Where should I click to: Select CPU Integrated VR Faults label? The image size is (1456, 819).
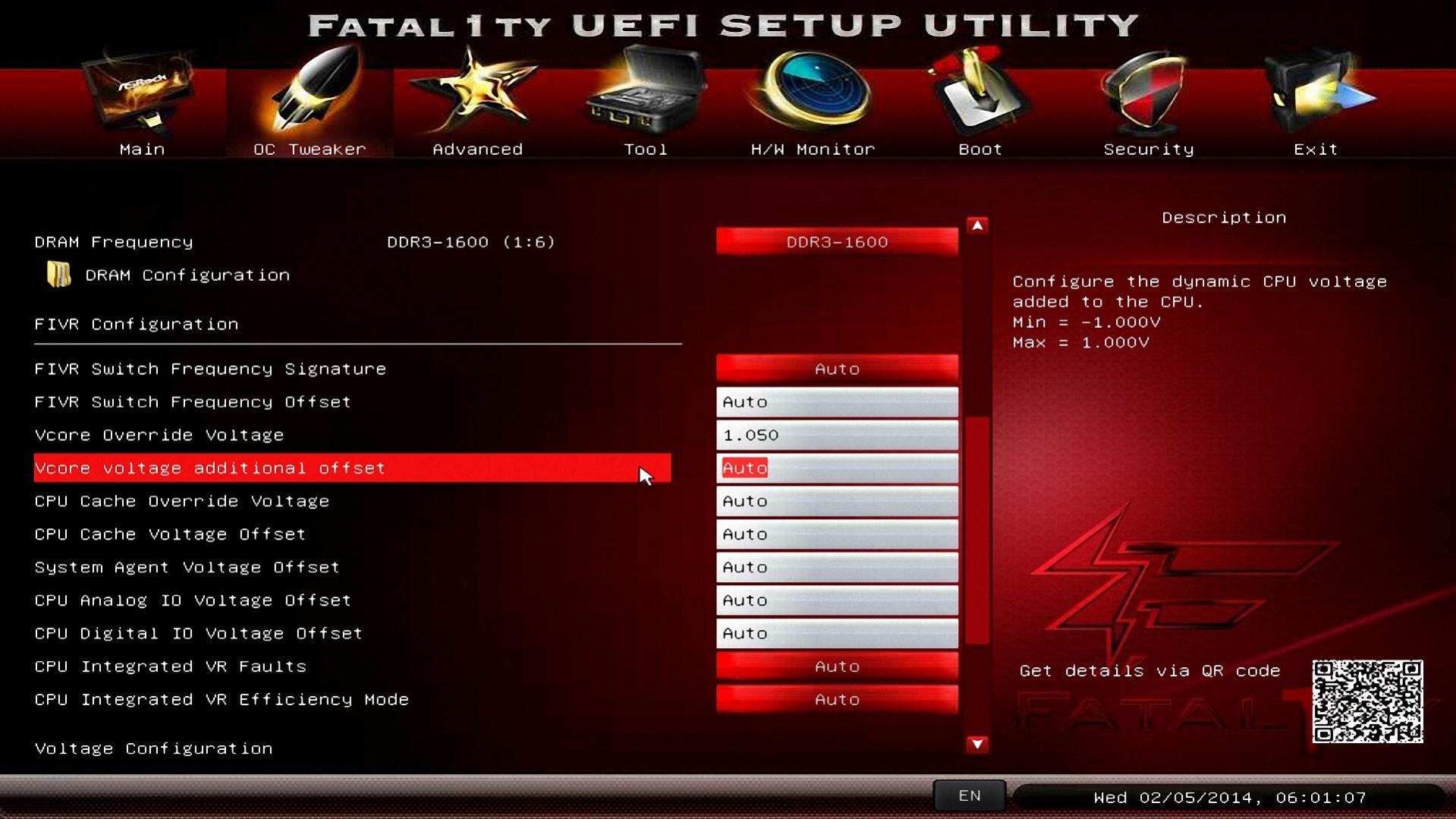pos(171,666)
